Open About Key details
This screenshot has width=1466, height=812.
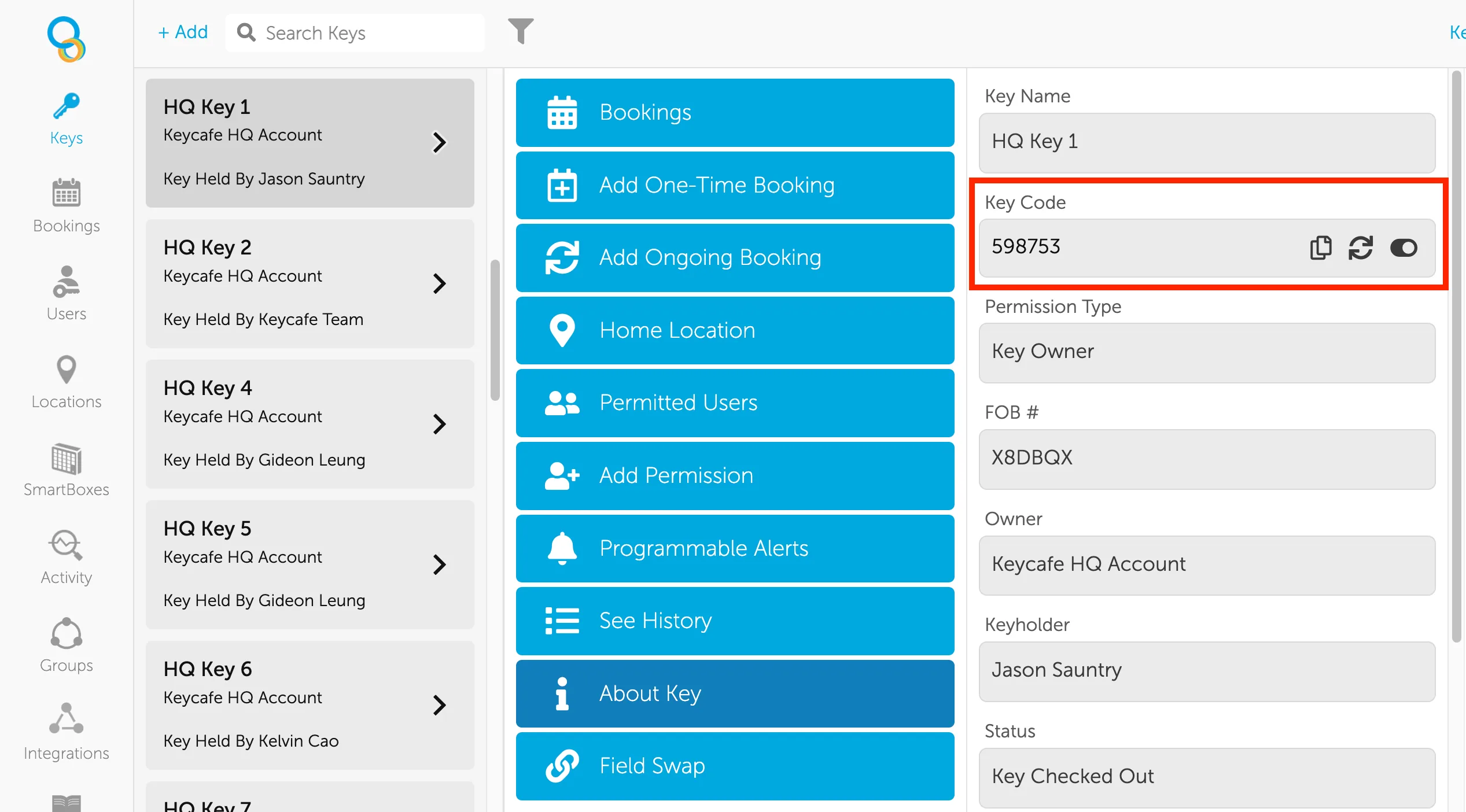[735, 693]
